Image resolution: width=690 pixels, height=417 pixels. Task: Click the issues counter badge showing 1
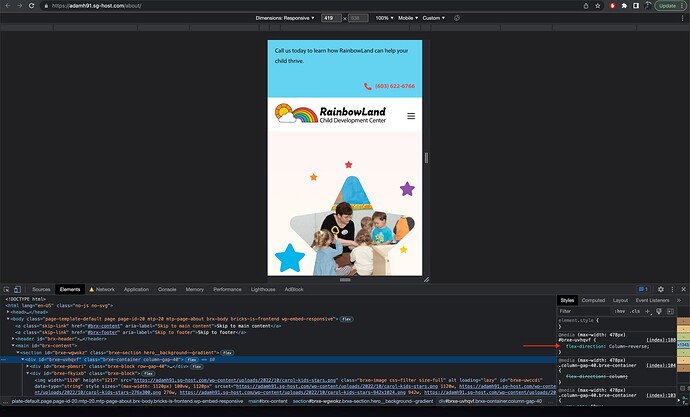(643, 289)
